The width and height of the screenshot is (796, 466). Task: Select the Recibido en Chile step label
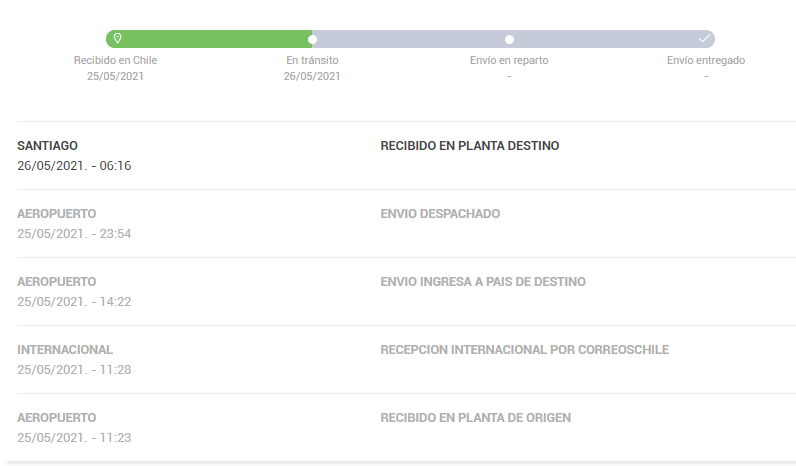pyautogui.click(x=116, y=60)
